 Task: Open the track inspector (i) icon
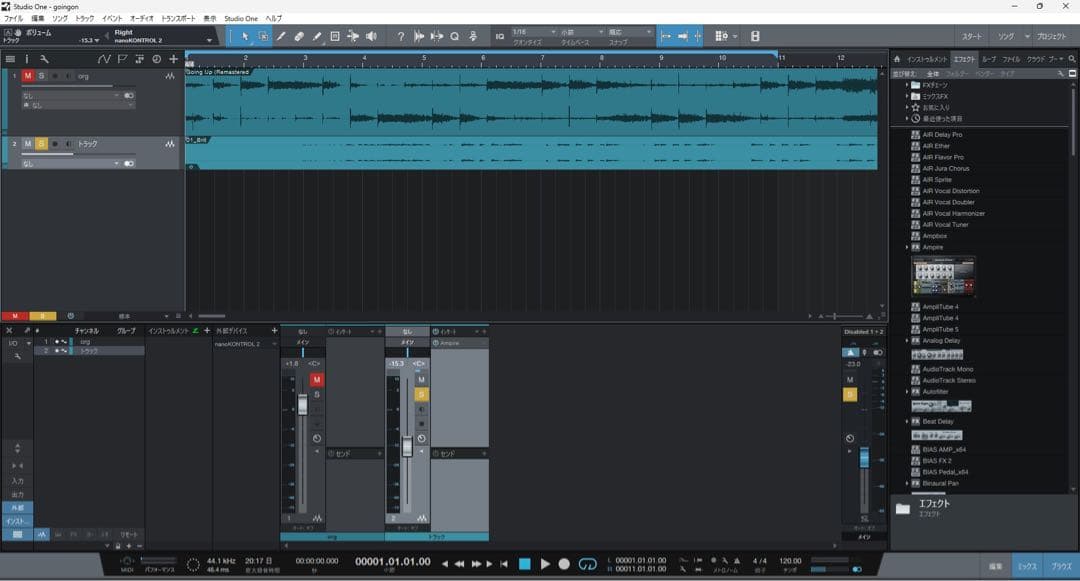pos(27,59)
